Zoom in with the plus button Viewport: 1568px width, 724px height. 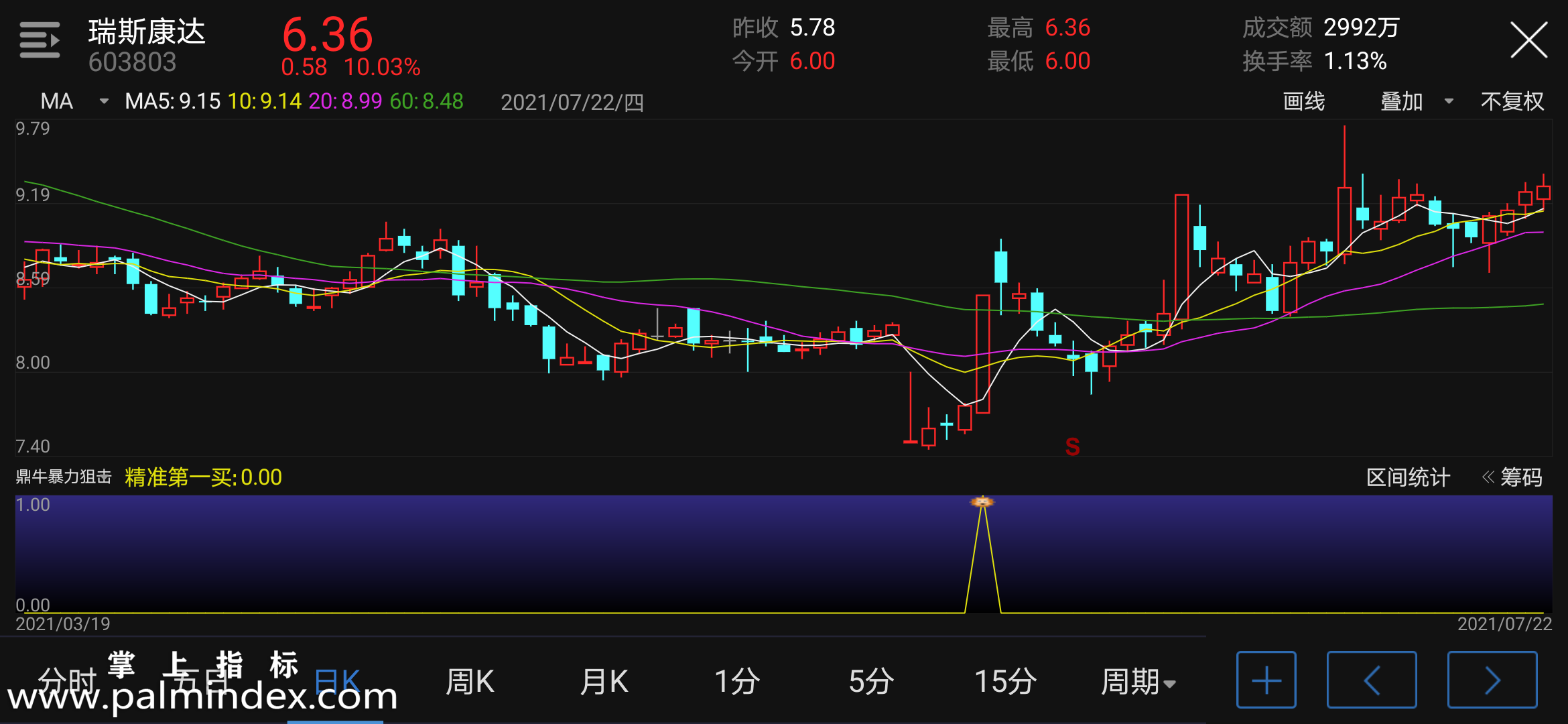1266,680
